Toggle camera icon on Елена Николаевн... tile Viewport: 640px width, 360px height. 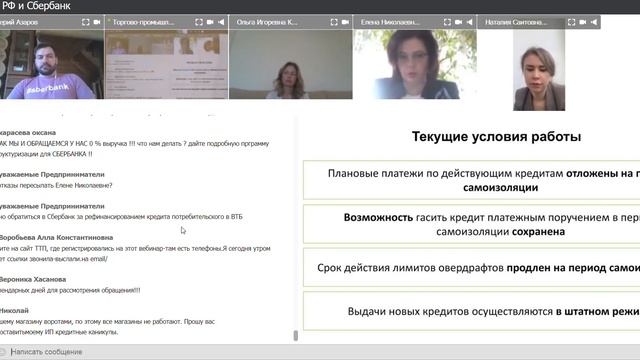(458, 22)
